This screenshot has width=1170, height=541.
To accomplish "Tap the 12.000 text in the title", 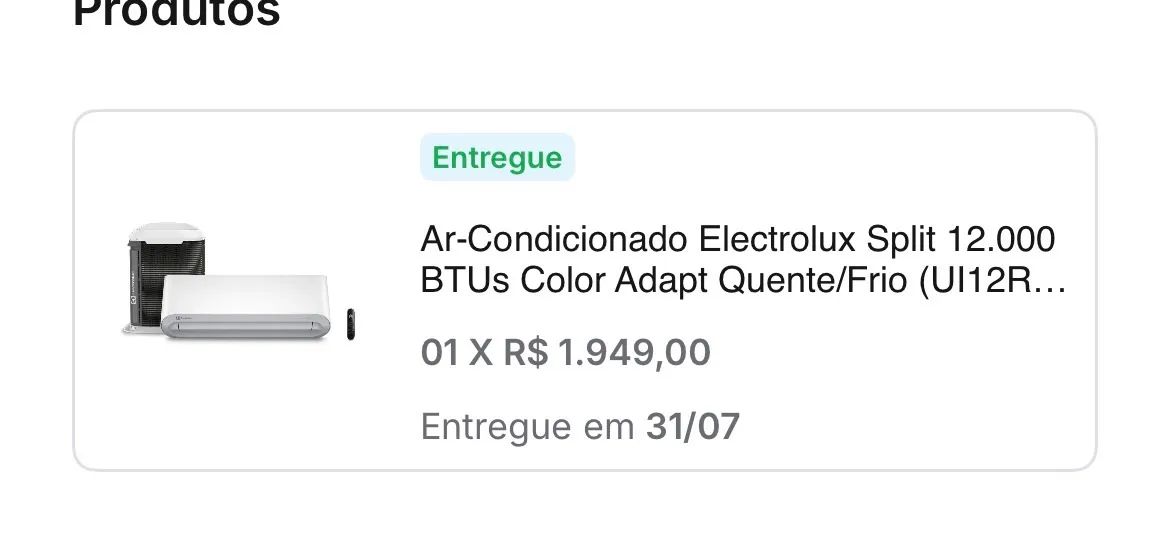I will (1001, 240).
